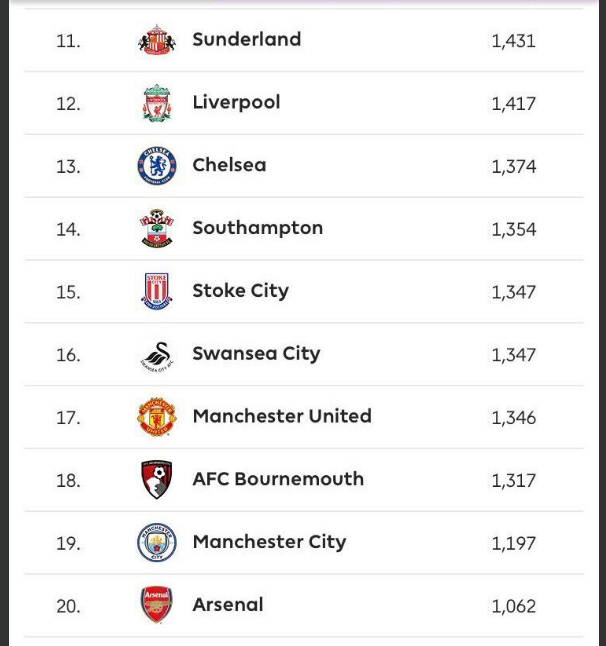Click the Stoke City crest

point(157,291)
